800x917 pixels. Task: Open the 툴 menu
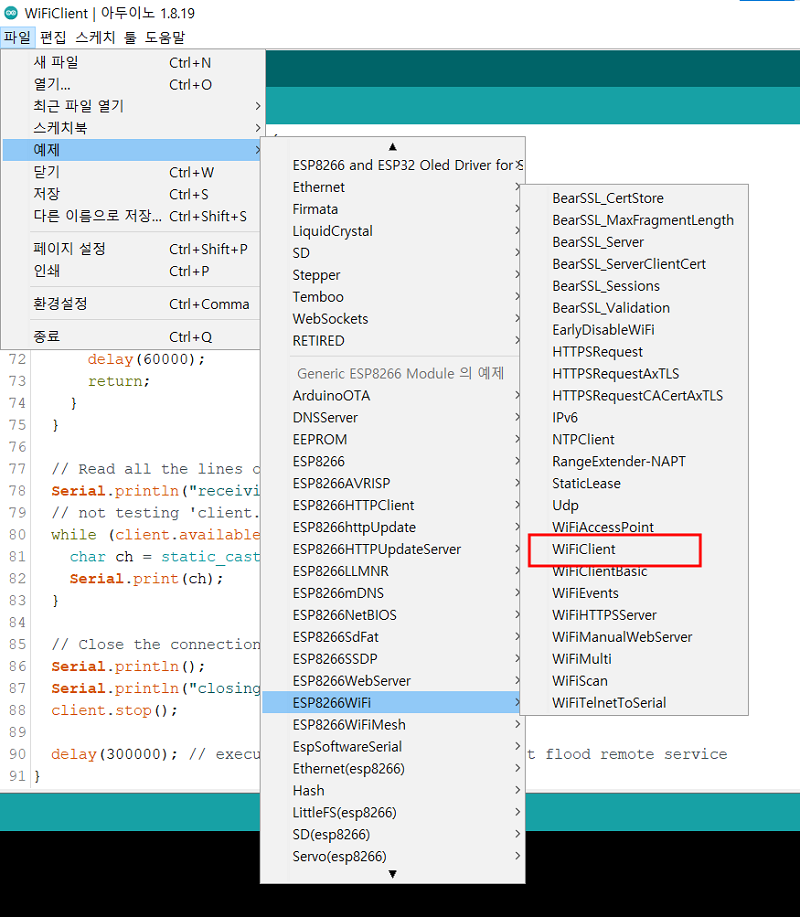coord(130,37)
